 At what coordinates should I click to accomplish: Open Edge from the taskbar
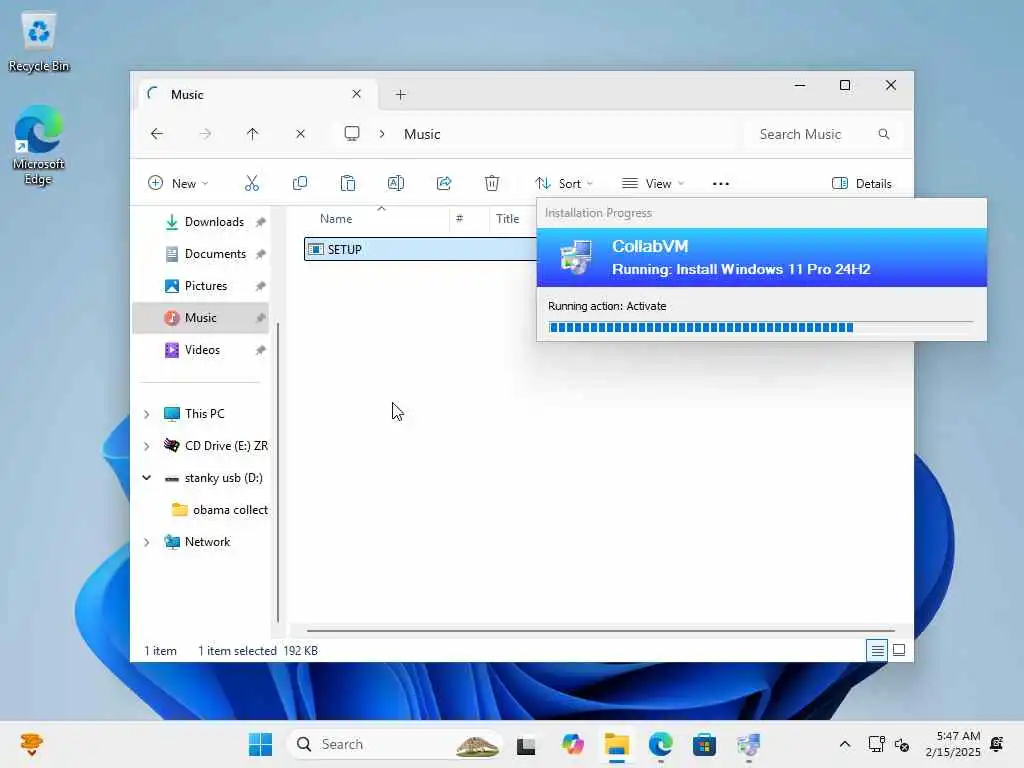[660, 744]
